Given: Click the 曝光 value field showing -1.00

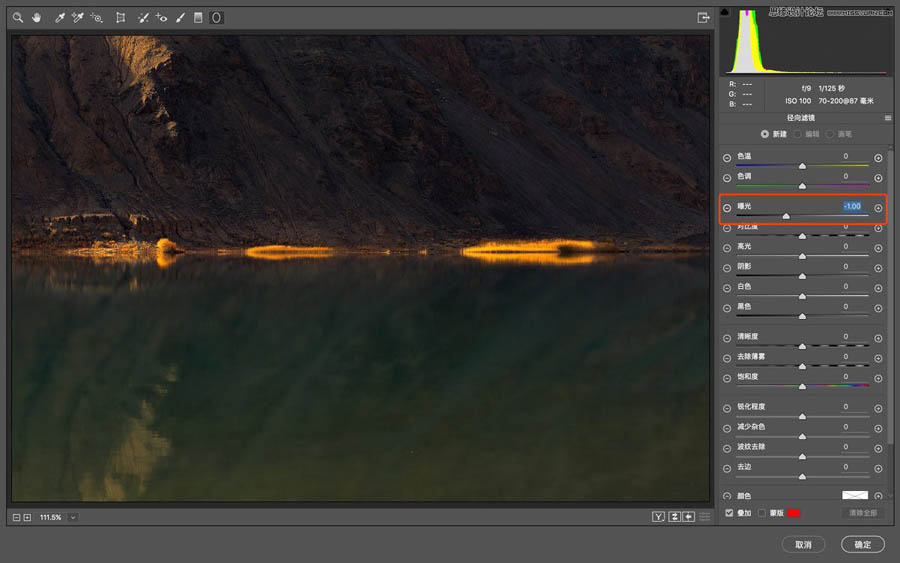Looking at the screenshot, I should coord(851,207).
